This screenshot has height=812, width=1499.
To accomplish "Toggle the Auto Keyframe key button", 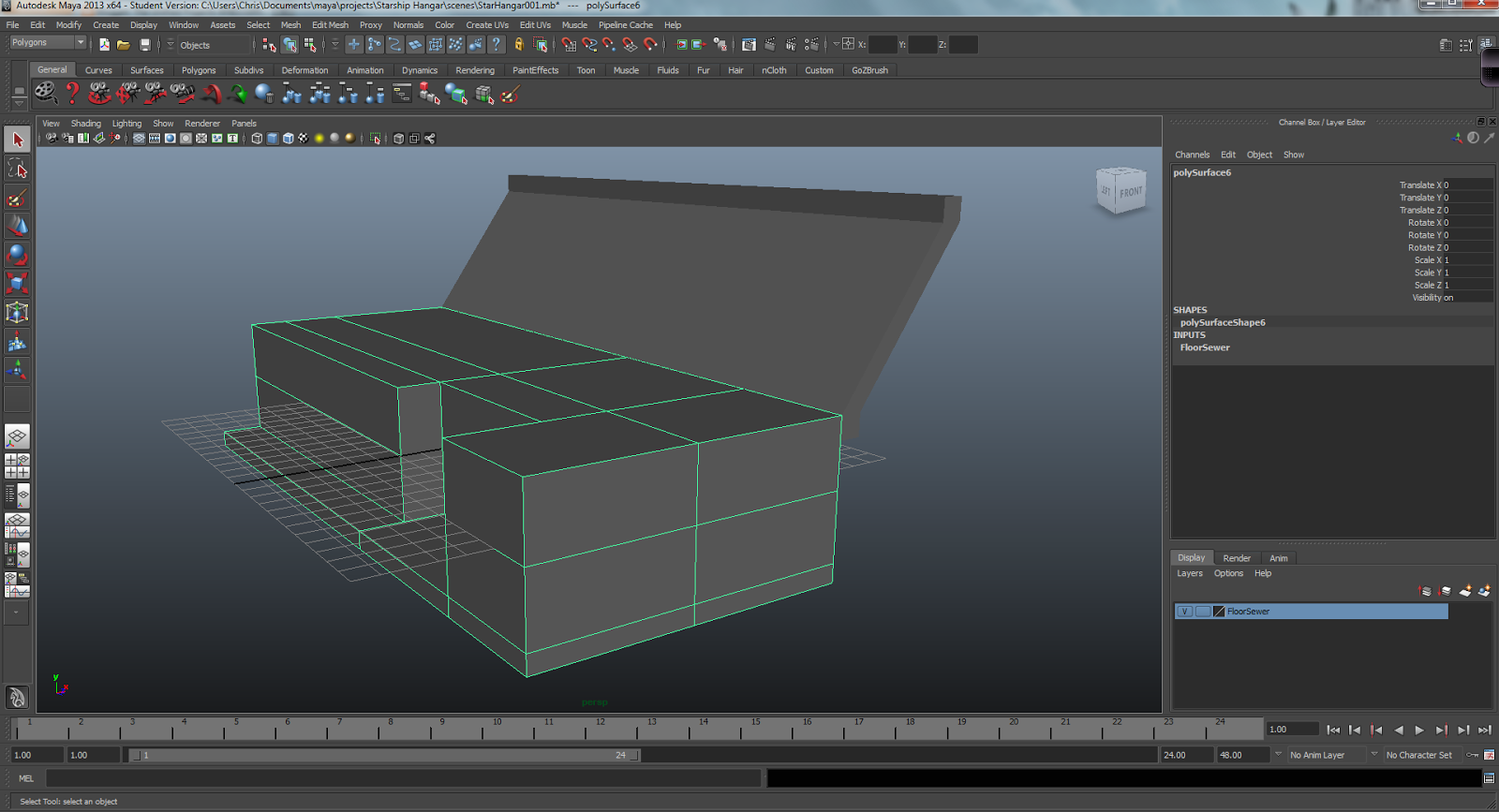I will pos(1473,755).
